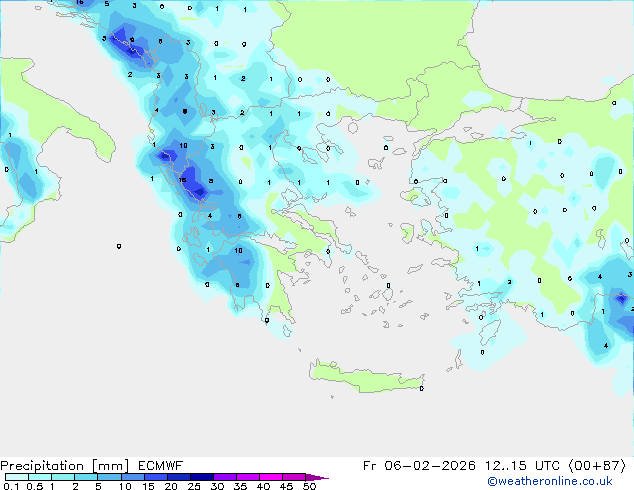Click the 20–25 mm legend color swatch

[x=179, y=477]
